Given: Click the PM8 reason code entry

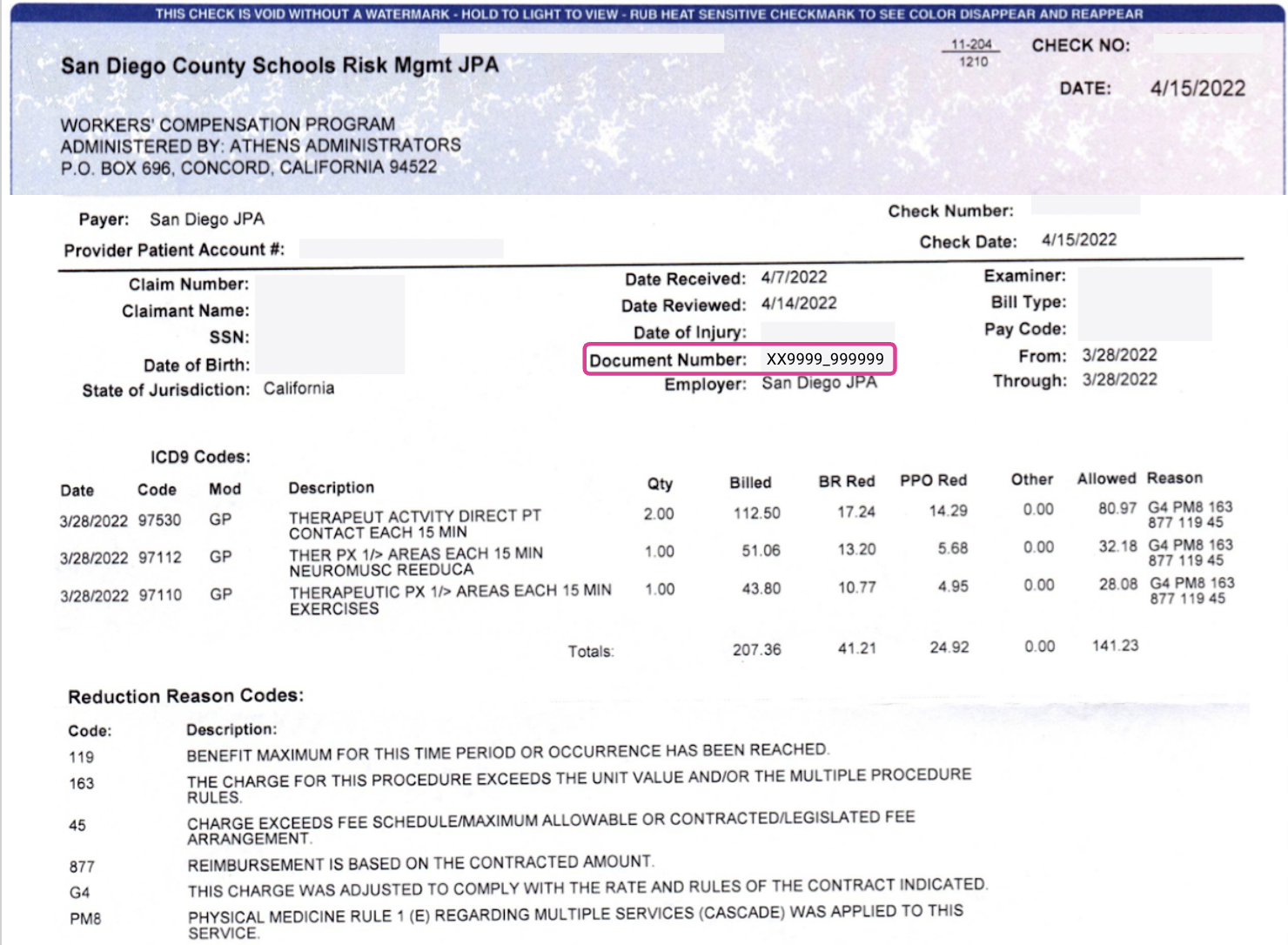Looking at the screenshot, I should [x=83, y=918].
